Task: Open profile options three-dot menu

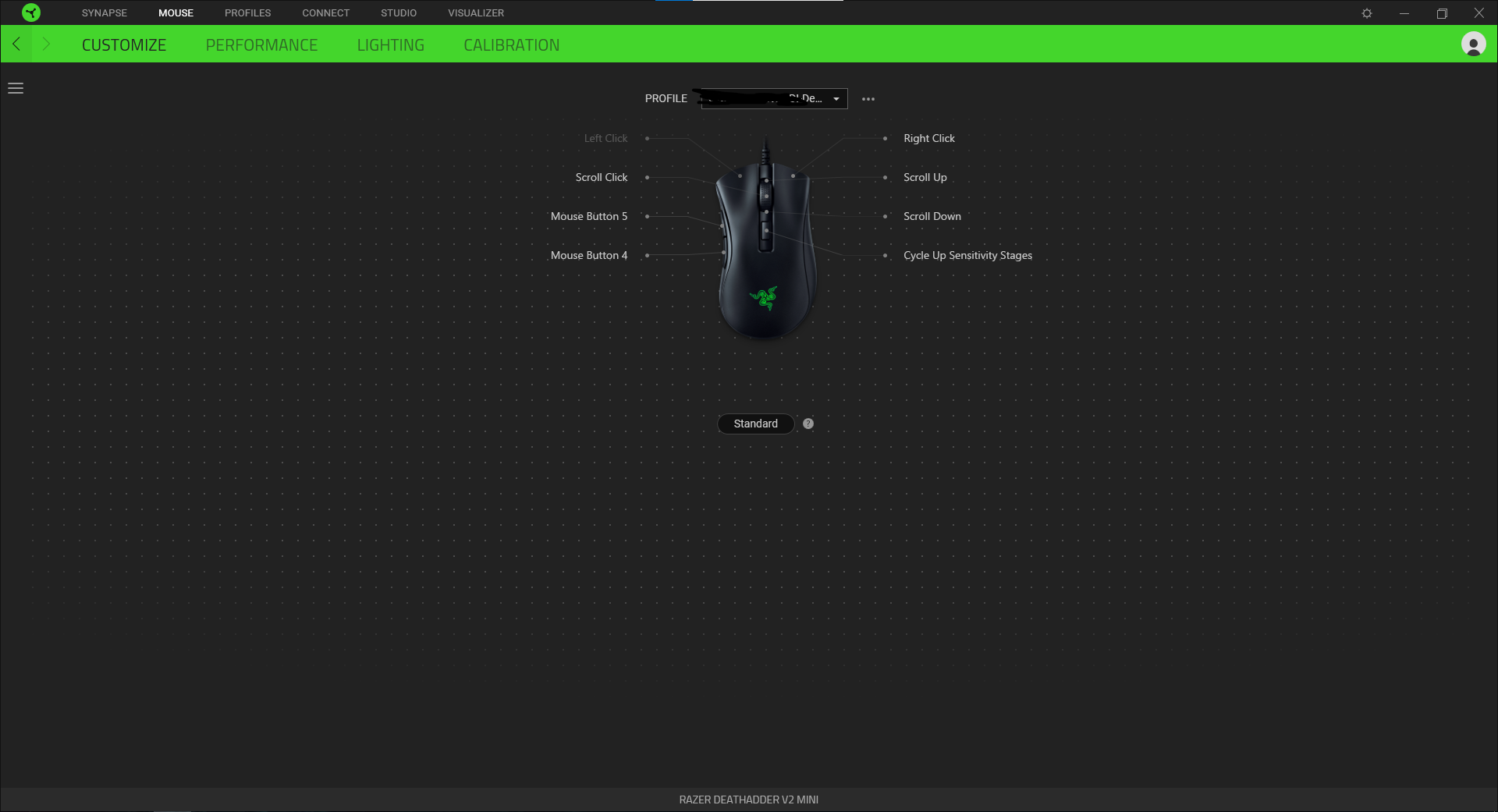Action: click(868, 99)
